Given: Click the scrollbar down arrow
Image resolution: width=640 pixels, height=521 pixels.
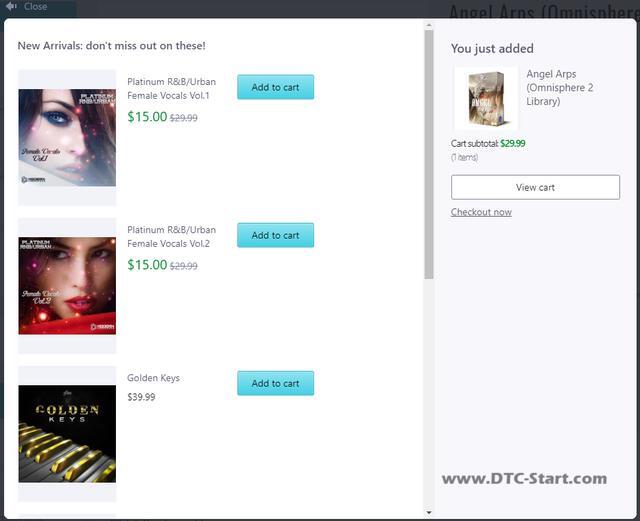Looking at the screenshot, I should pos(429,512).
